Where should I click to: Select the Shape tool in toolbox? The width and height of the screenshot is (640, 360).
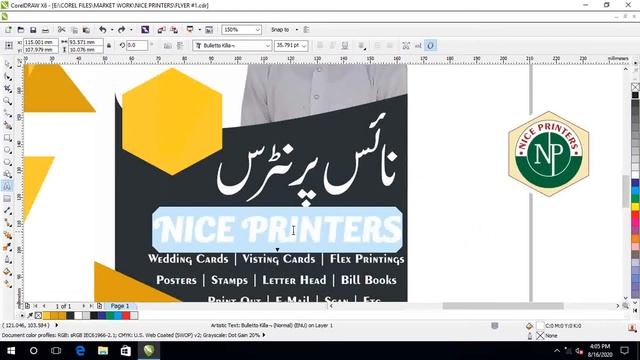pos(7,76)
